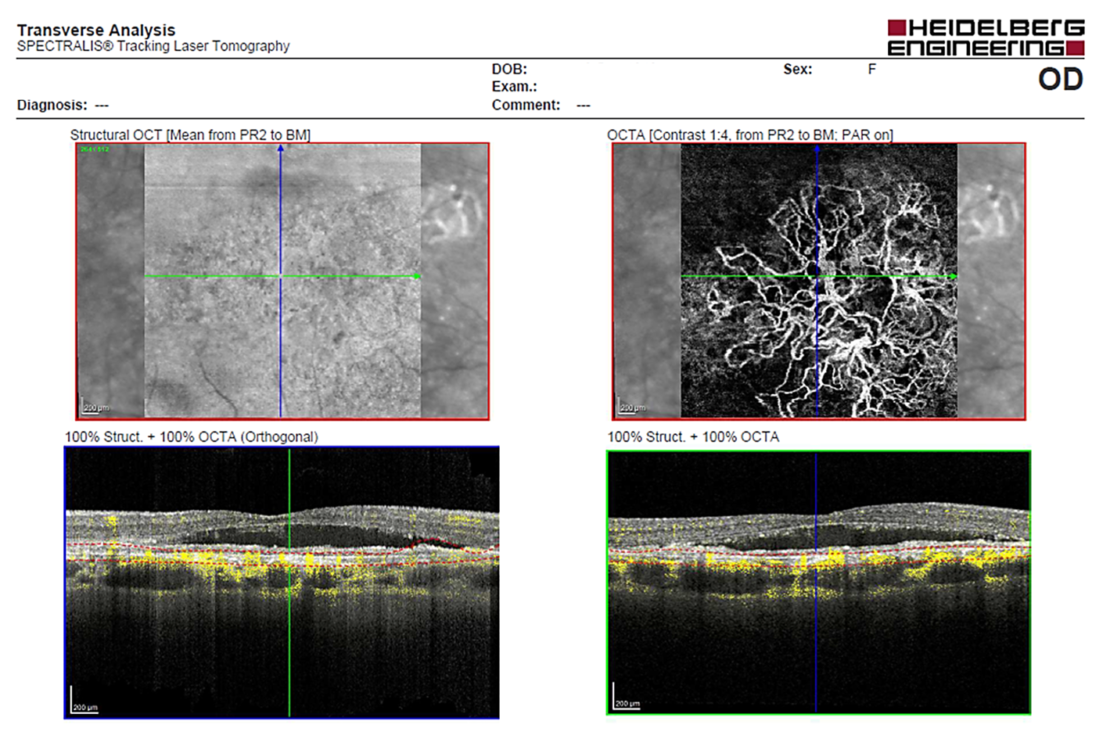Click the Heidelberg Engineering logo
Viewport: 1110px width, 739px height.
click(985, 38)
